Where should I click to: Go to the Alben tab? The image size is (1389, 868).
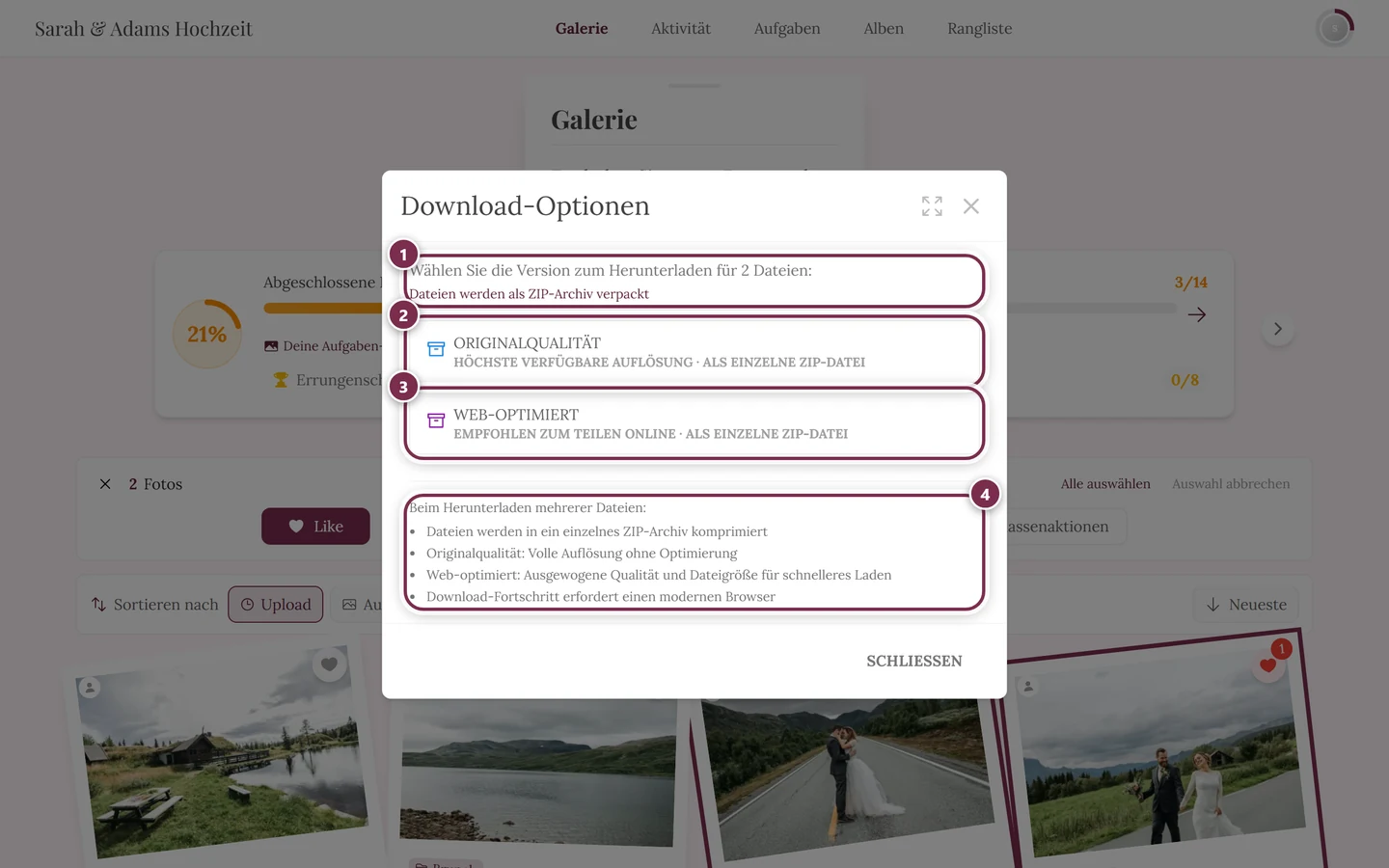point(884,29)
